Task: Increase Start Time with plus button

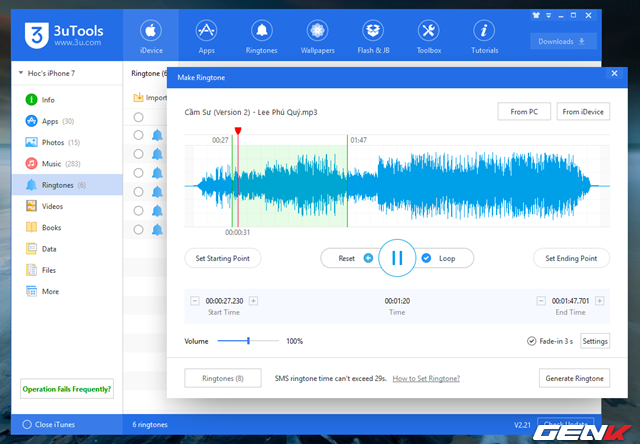Action: 253,301
